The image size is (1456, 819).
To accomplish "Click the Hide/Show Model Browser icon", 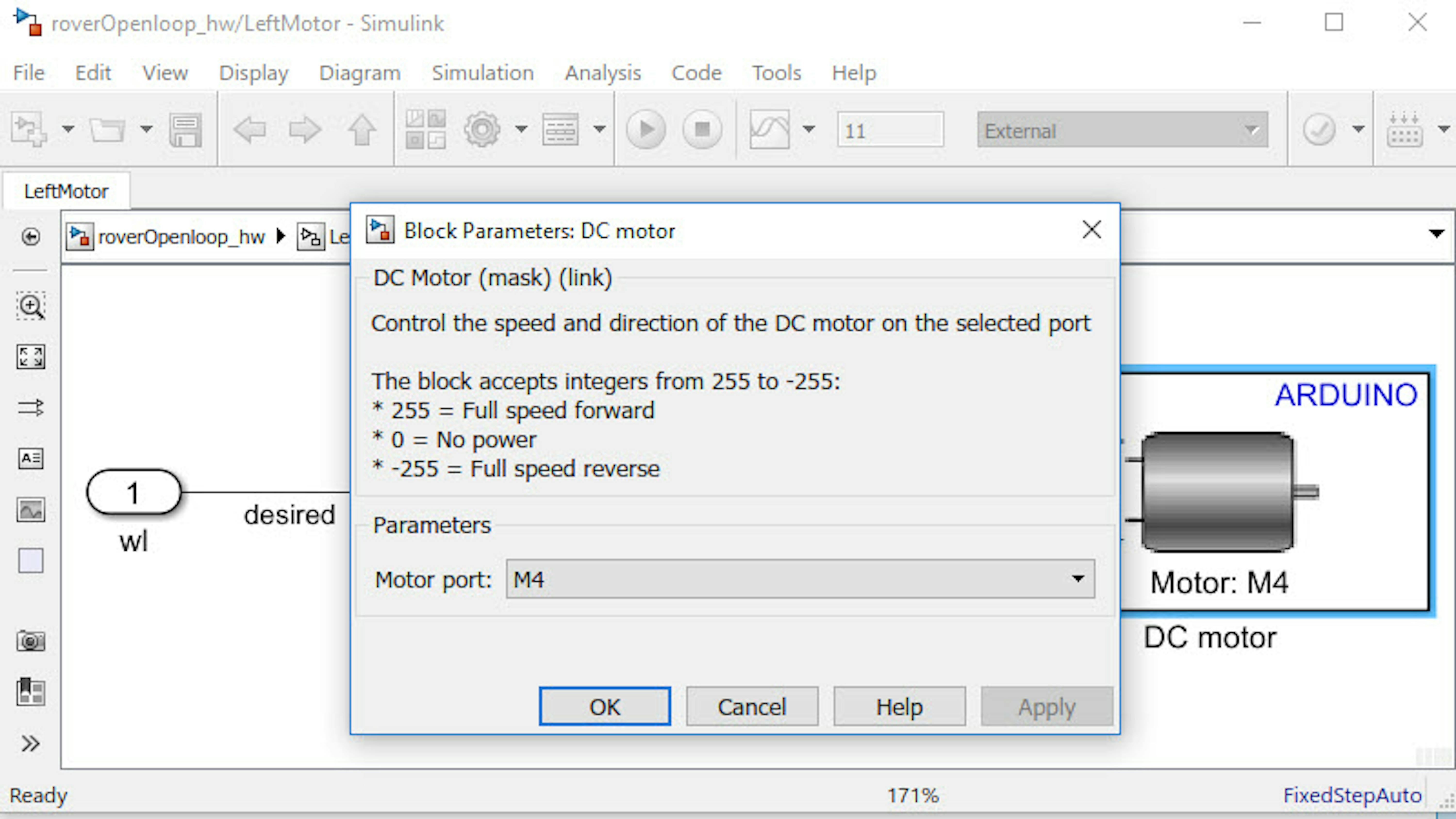I will coord(31,236).
